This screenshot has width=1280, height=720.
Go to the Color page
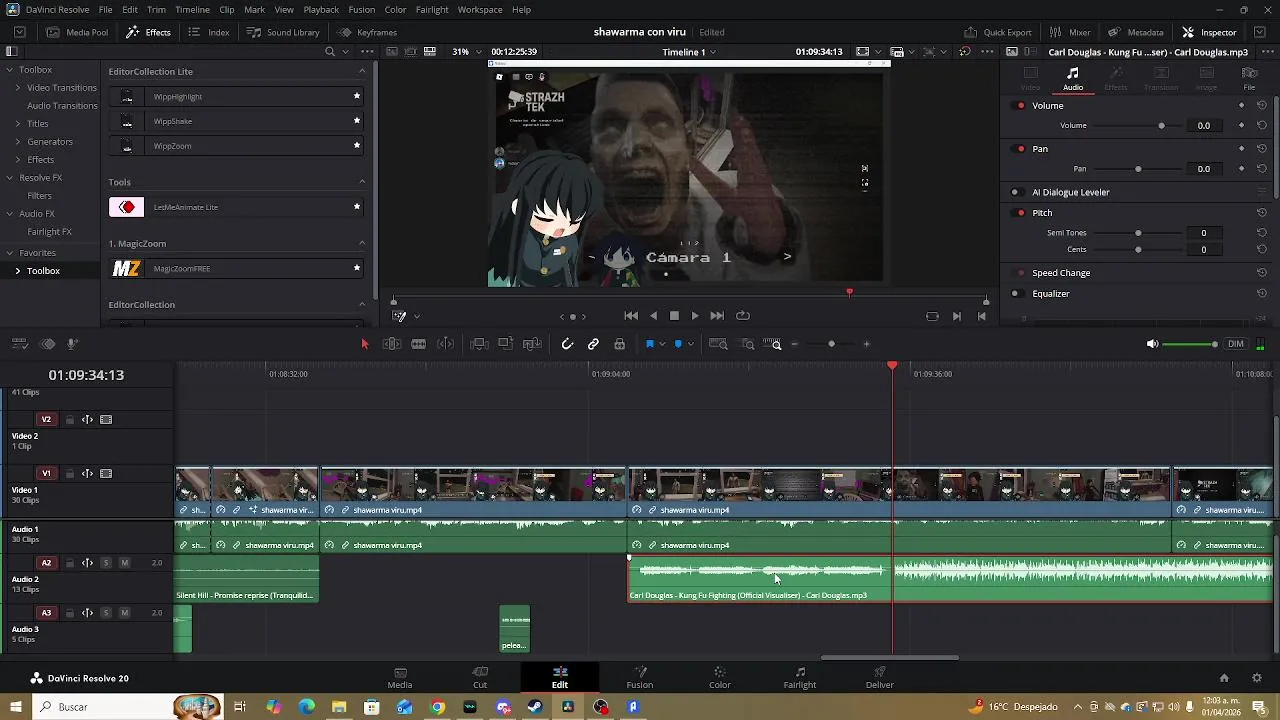(720, 678)
